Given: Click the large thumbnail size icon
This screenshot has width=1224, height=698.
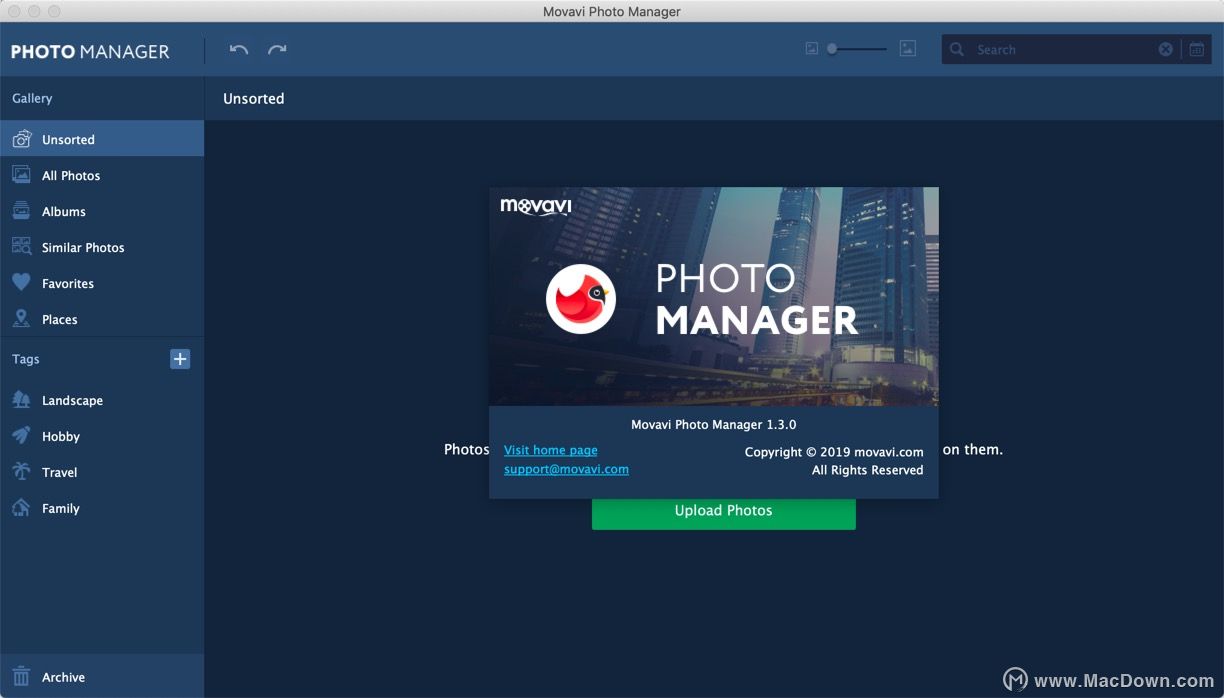Looking at the screenshot, I should coord(908,48).
